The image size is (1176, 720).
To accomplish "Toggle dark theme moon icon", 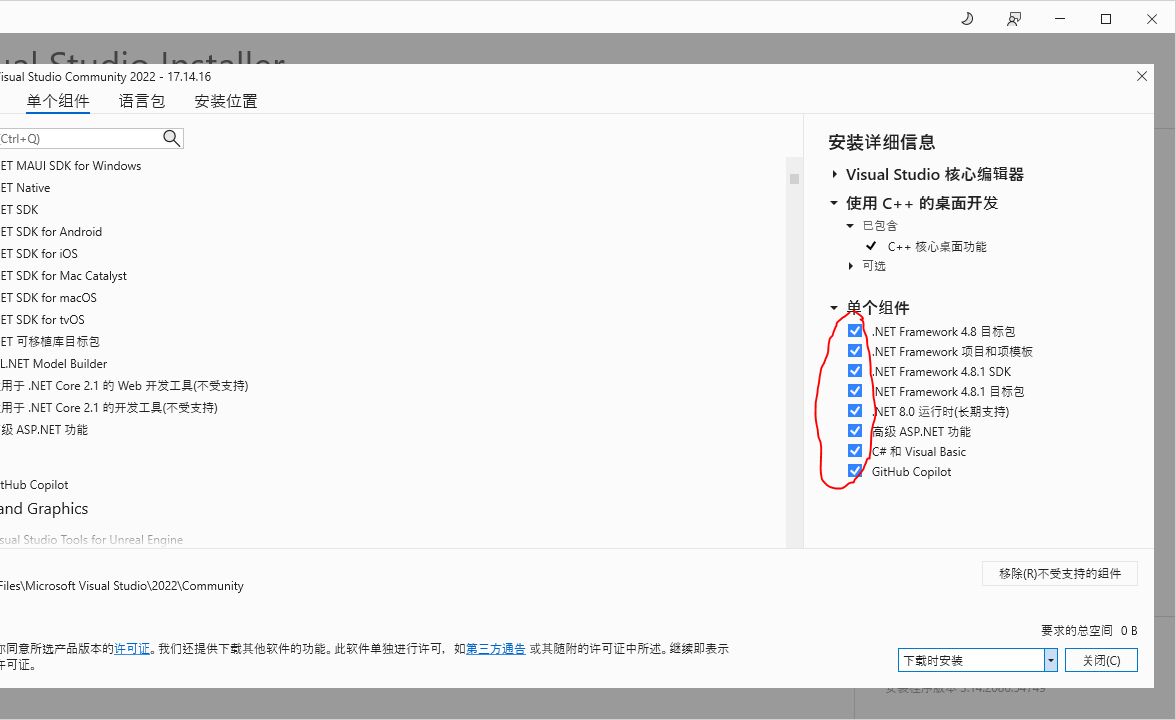I will click(x=967, y=19).
